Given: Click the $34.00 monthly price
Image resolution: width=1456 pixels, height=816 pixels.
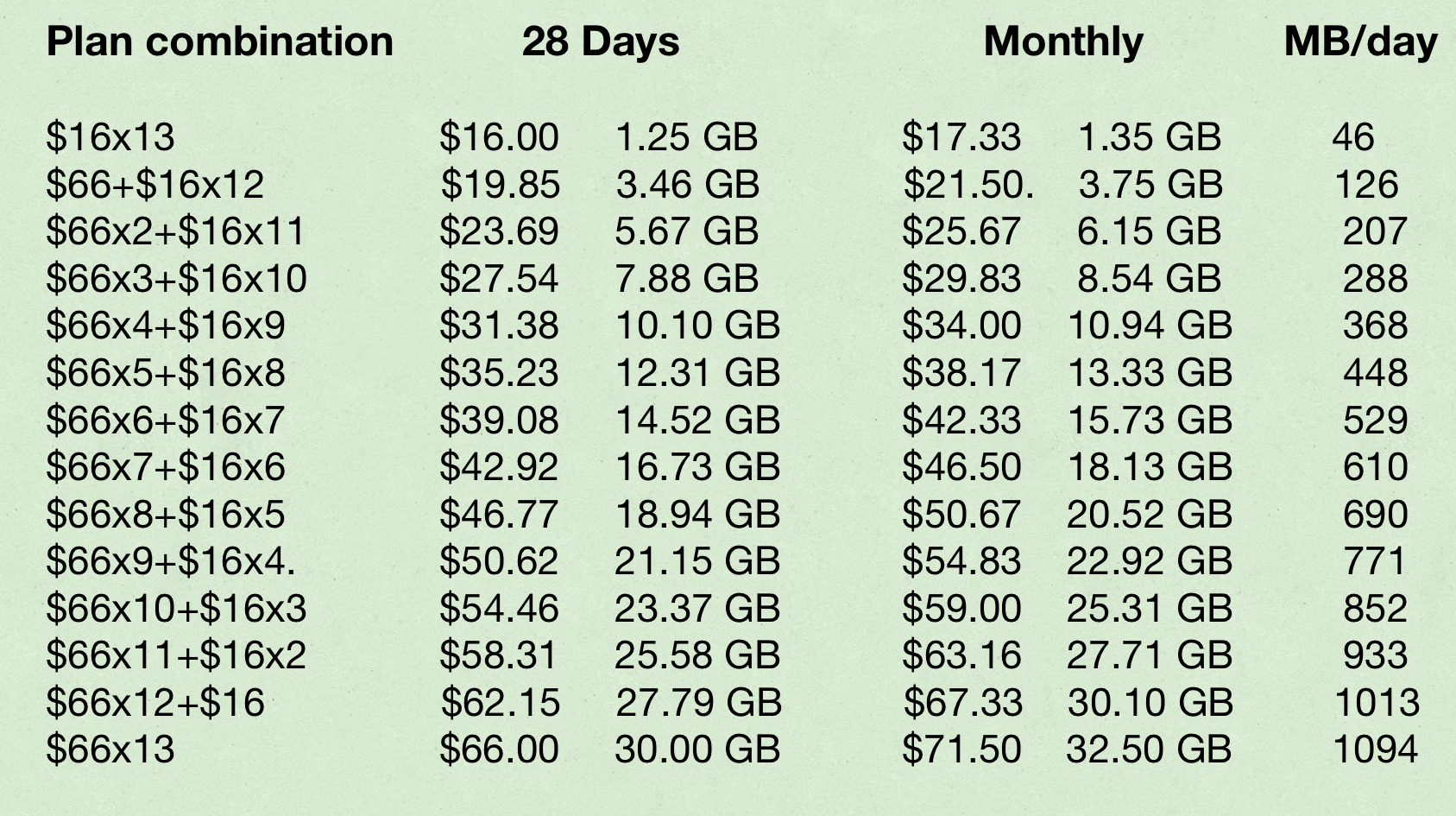Looking at the screenshot, I should click(x=961, y=326).
